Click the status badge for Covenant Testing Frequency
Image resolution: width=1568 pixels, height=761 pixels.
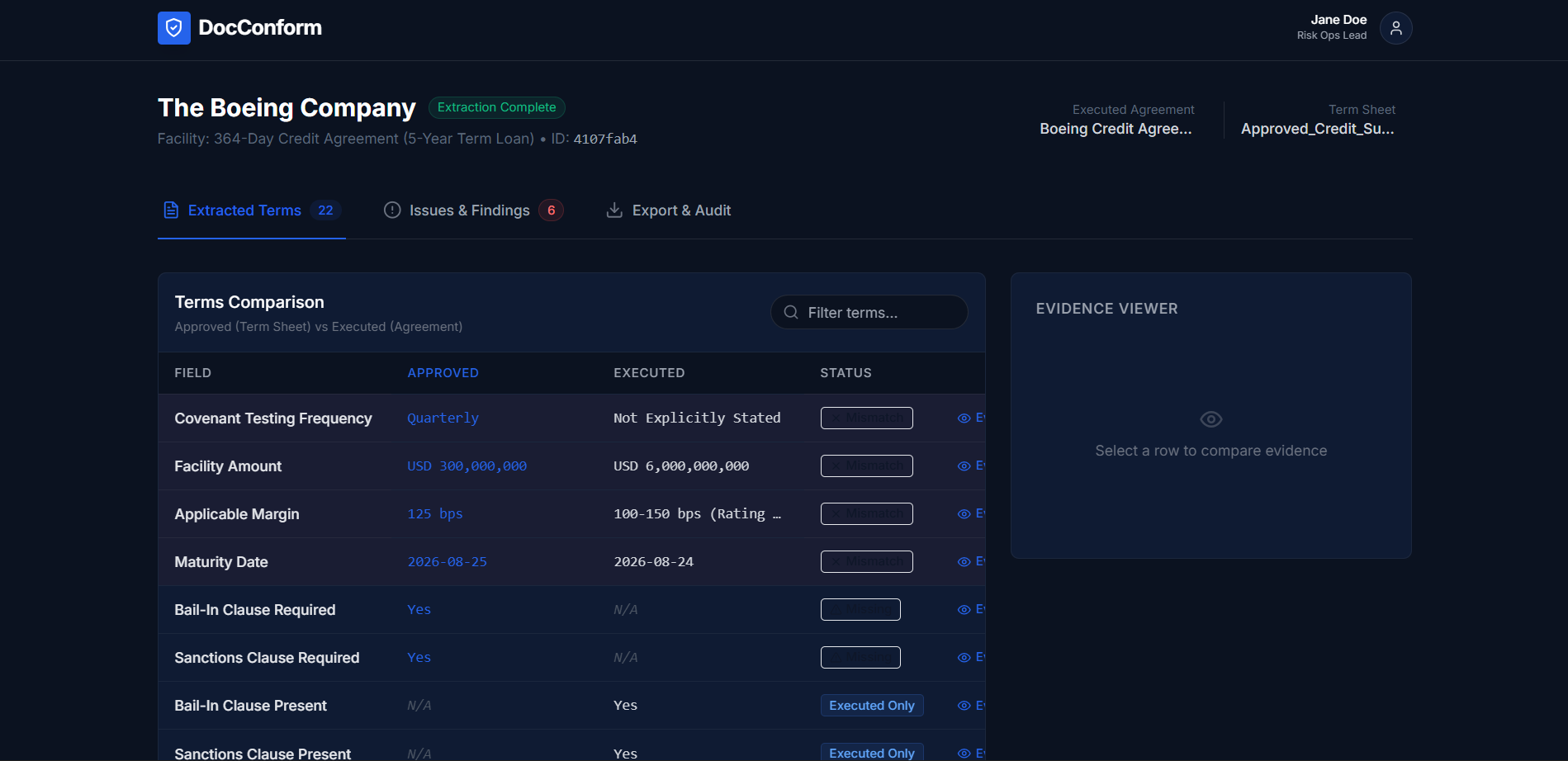tap(866, 418)
